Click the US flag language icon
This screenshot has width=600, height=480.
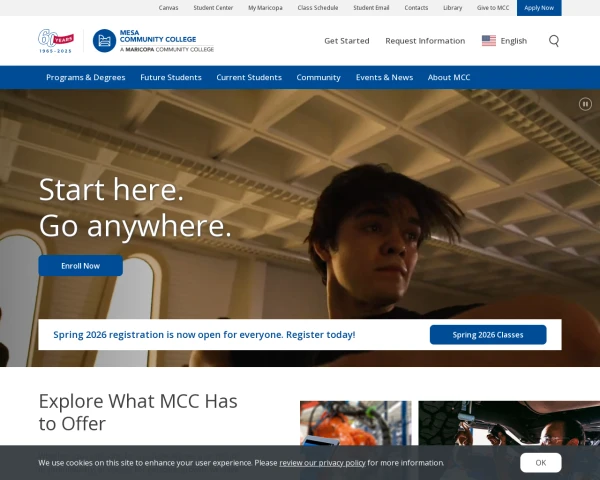[x=489, y=41]
